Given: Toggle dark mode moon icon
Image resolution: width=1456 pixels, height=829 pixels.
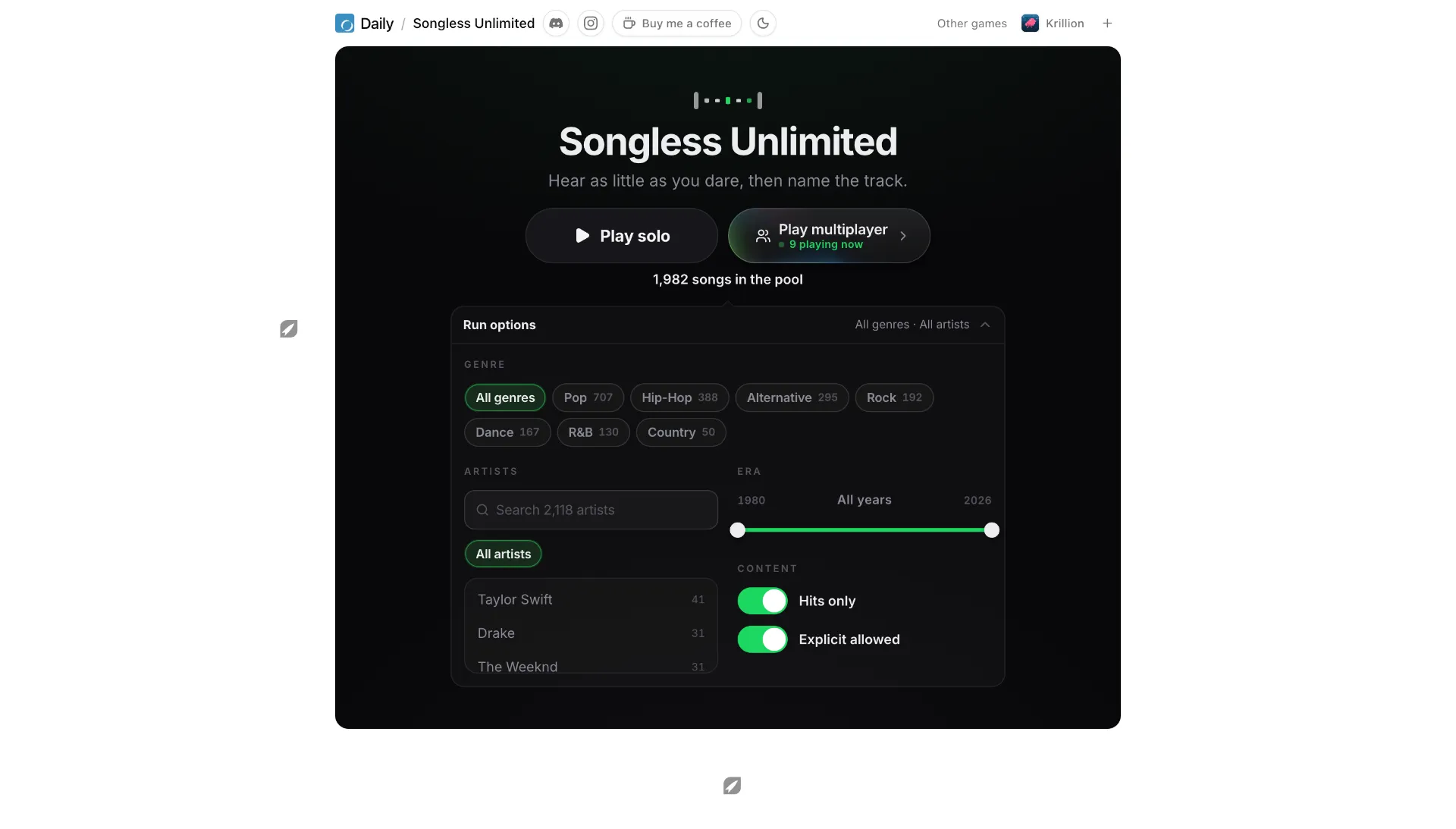Looking at the screenshot, I should pyautogui.click(x=763, y=24).
